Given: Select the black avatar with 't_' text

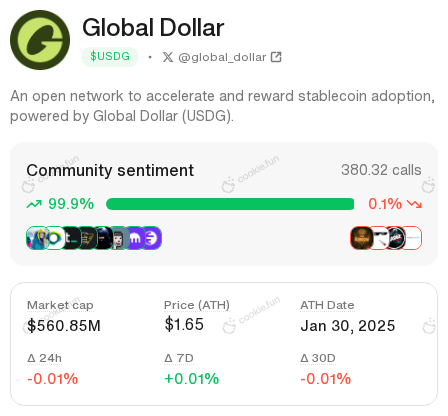Looking at the screenshot, I should click(71, 238).
